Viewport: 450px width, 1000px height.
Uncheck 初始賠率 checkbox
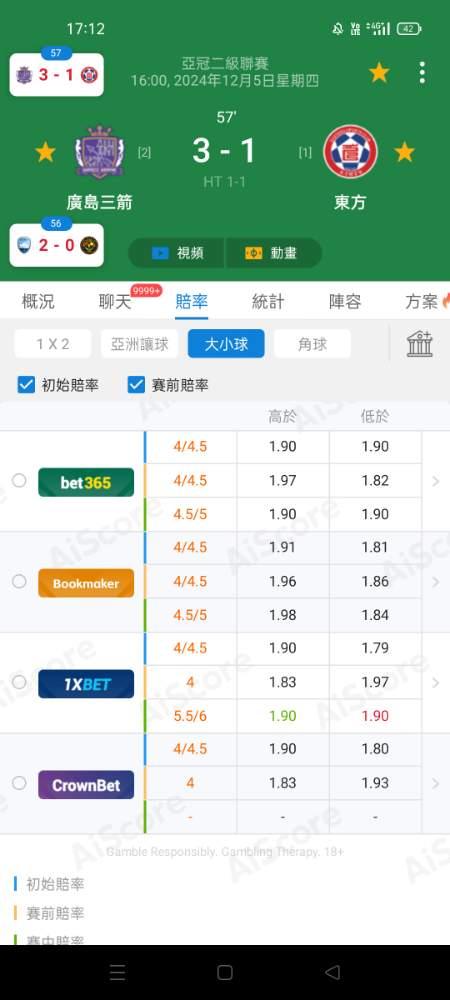click(x=26, y=385)
